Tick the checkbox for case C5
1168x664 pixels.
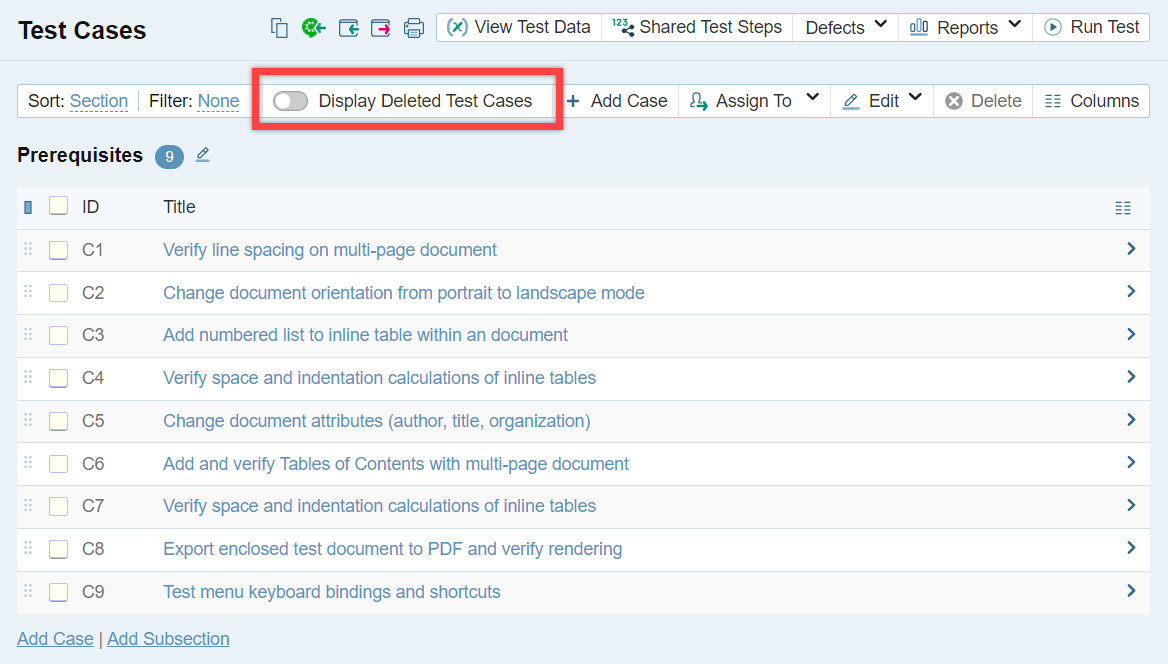coord(59,421)
